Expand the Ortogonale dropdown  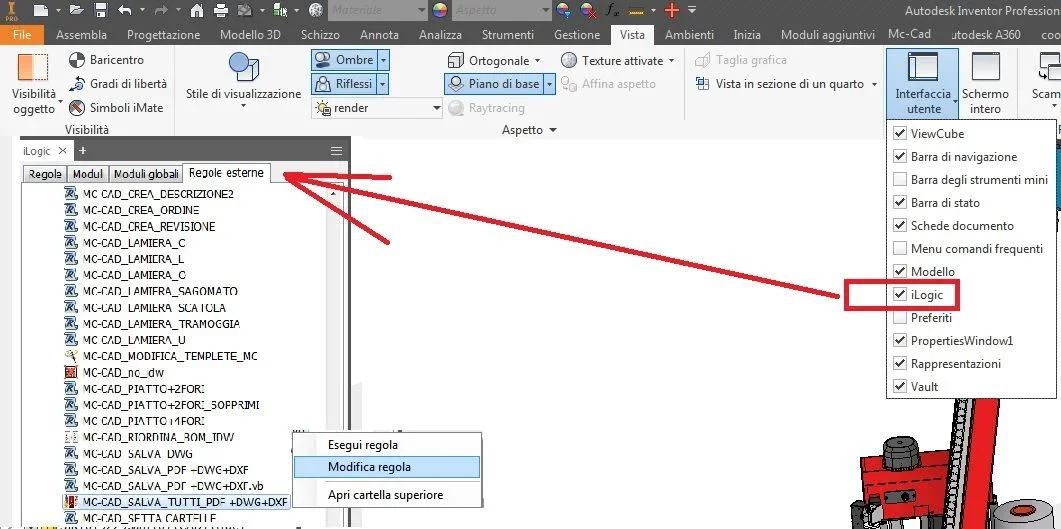537,60
